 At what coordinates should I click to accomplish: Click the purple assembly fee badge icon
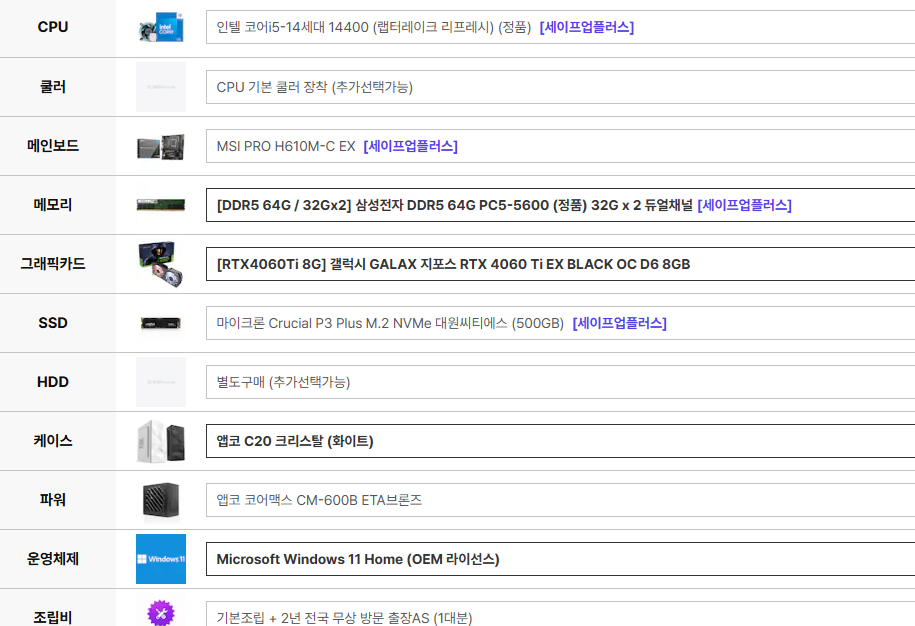click(161, 612)
